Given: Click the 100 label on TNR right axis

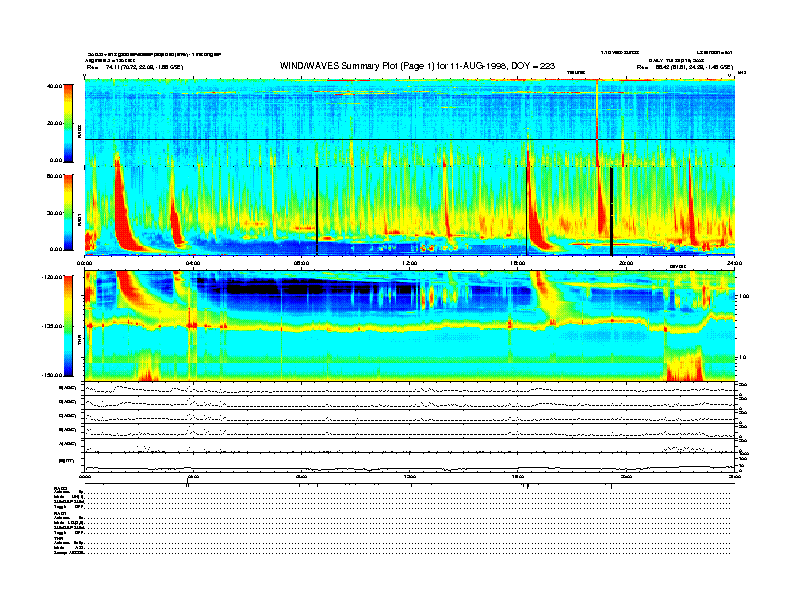Looking at the screenshot, I should (743, 296).
